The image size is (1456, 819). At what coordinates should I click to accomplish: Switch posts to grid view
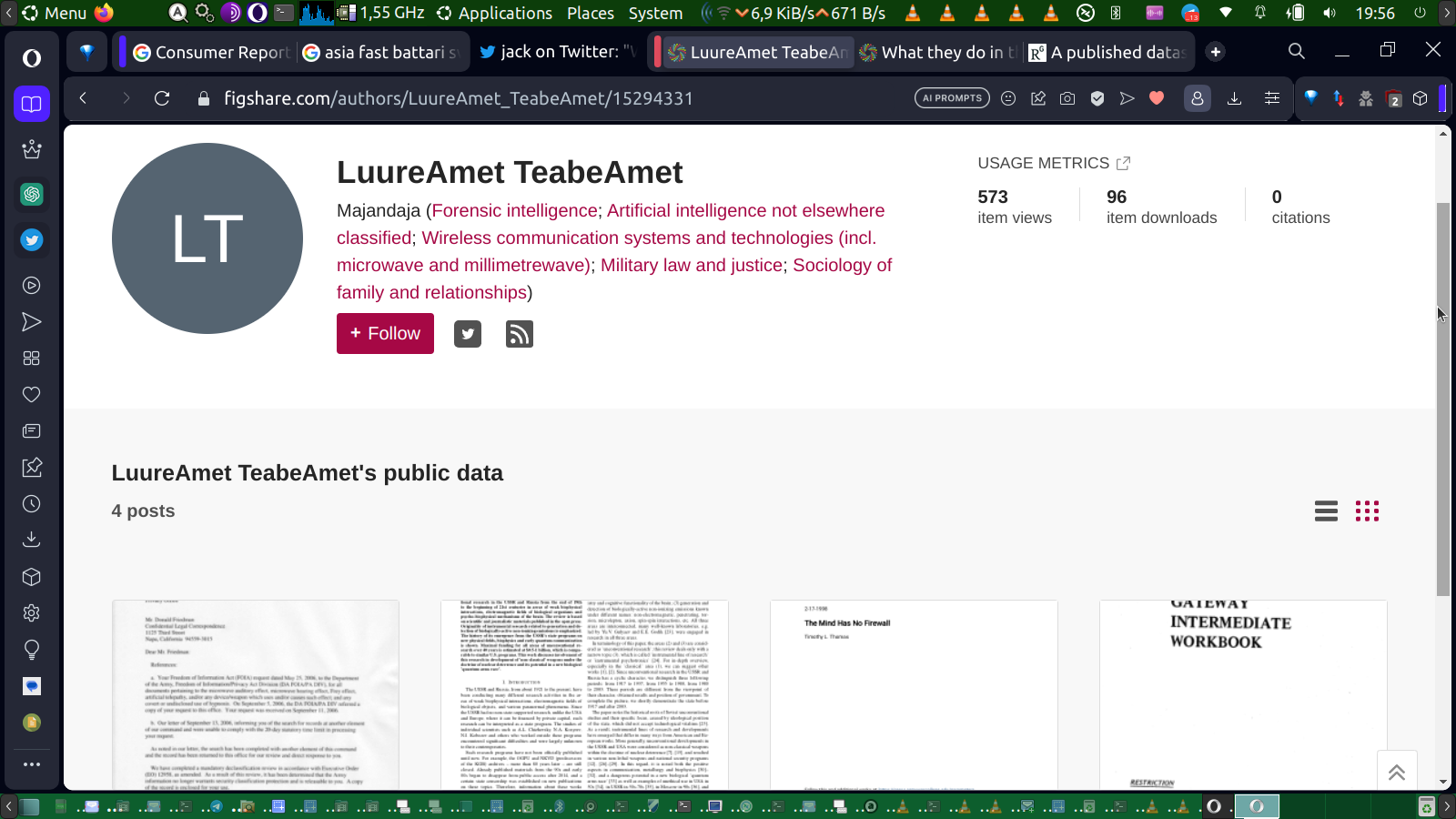point(1367,511)
